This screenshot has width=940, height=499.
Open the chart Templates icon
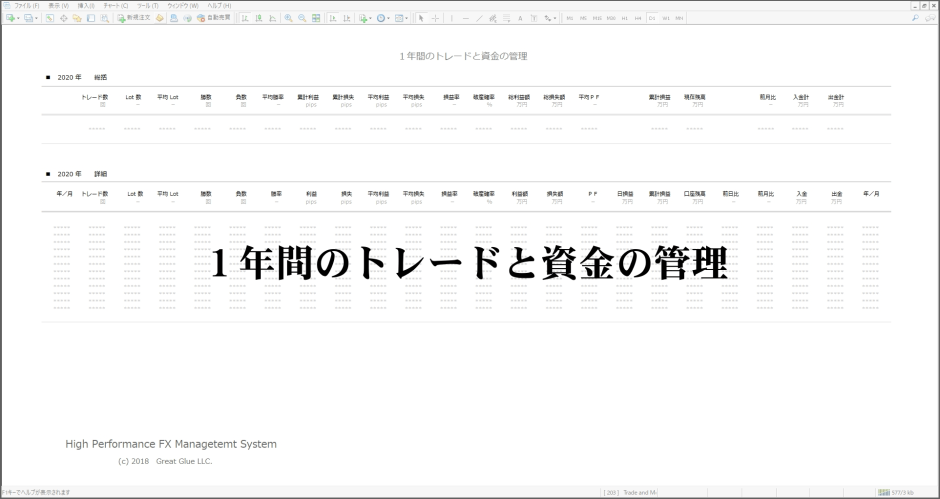click(x=399, y=18)
